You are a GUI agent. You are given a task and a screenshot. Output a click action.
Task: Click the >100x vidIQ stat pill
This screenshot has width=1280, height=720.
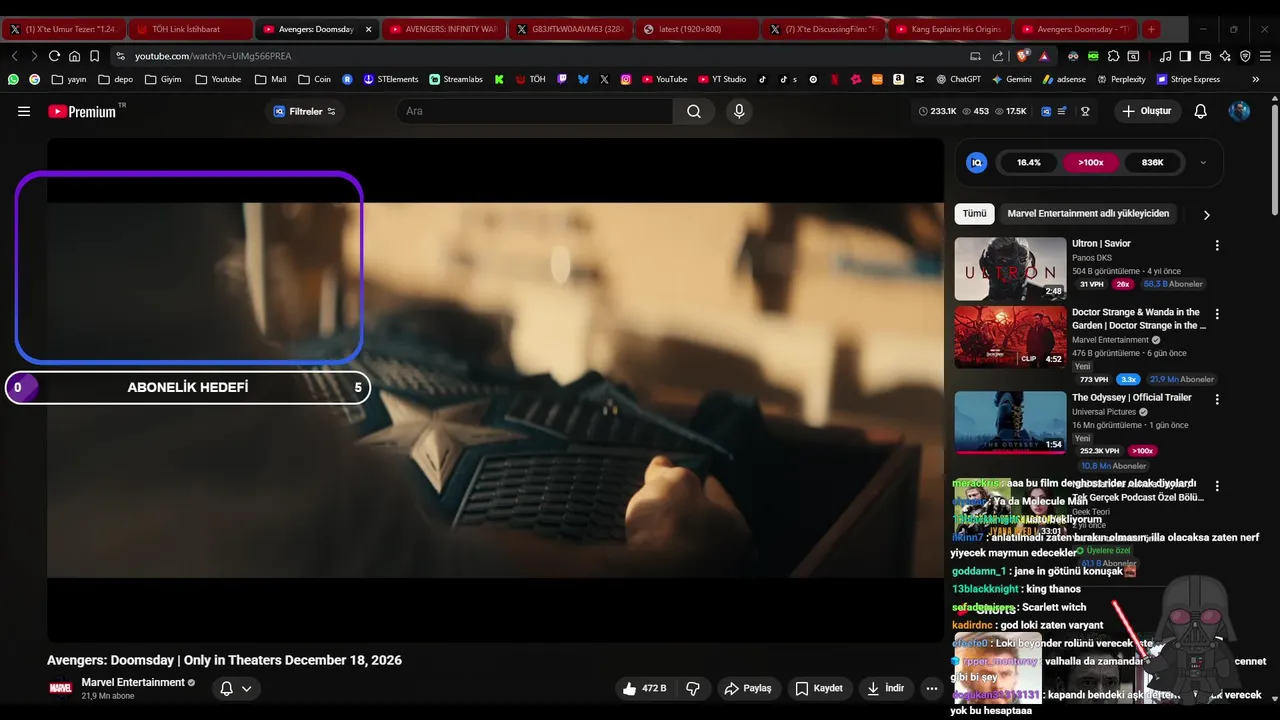[x=1090, y=162]
